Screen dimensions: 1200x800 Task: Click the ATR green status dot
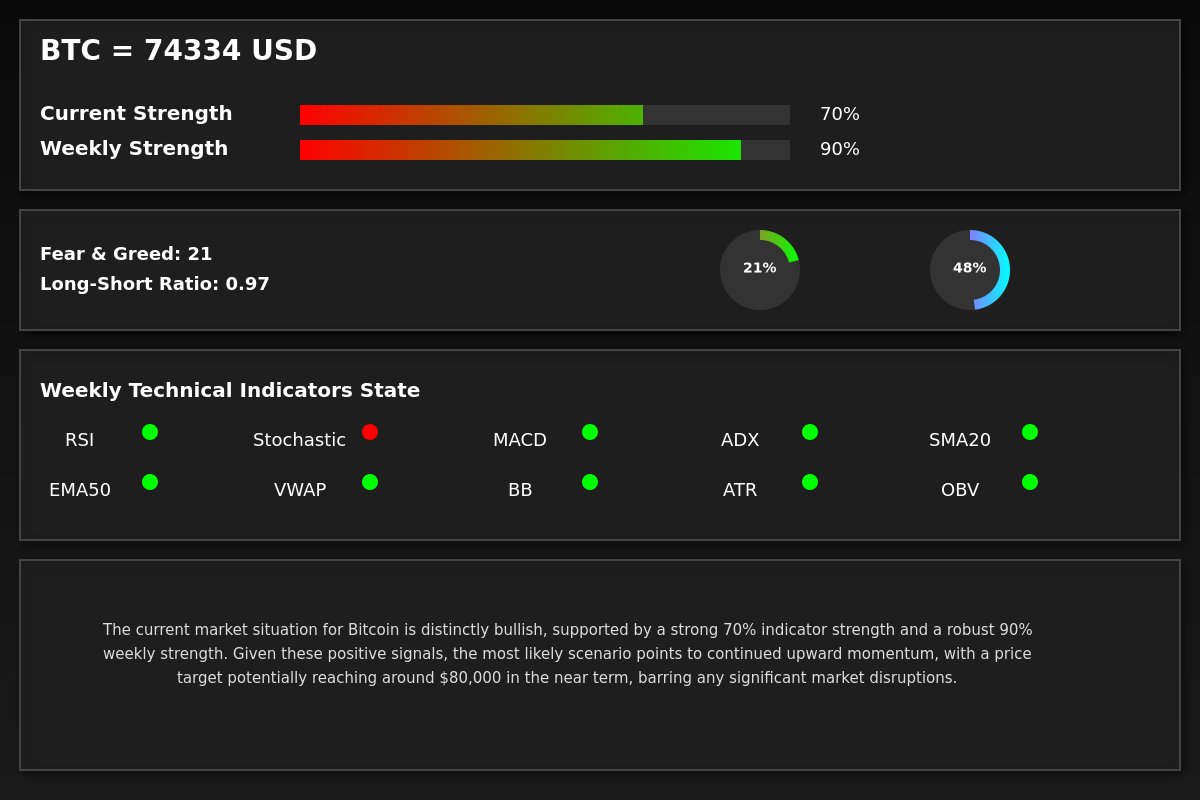(x=810, y=482)
